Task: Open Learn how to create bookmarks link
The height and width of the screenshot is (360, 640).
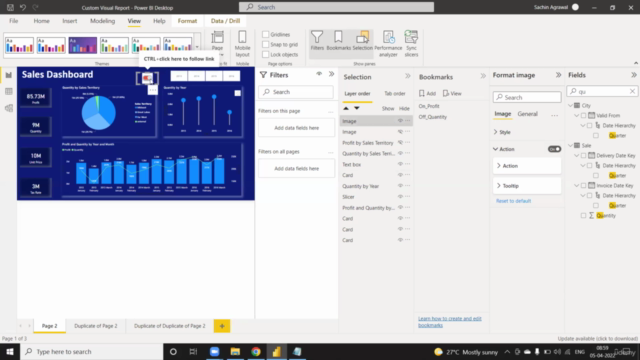Action: click(x=450, y=322)
